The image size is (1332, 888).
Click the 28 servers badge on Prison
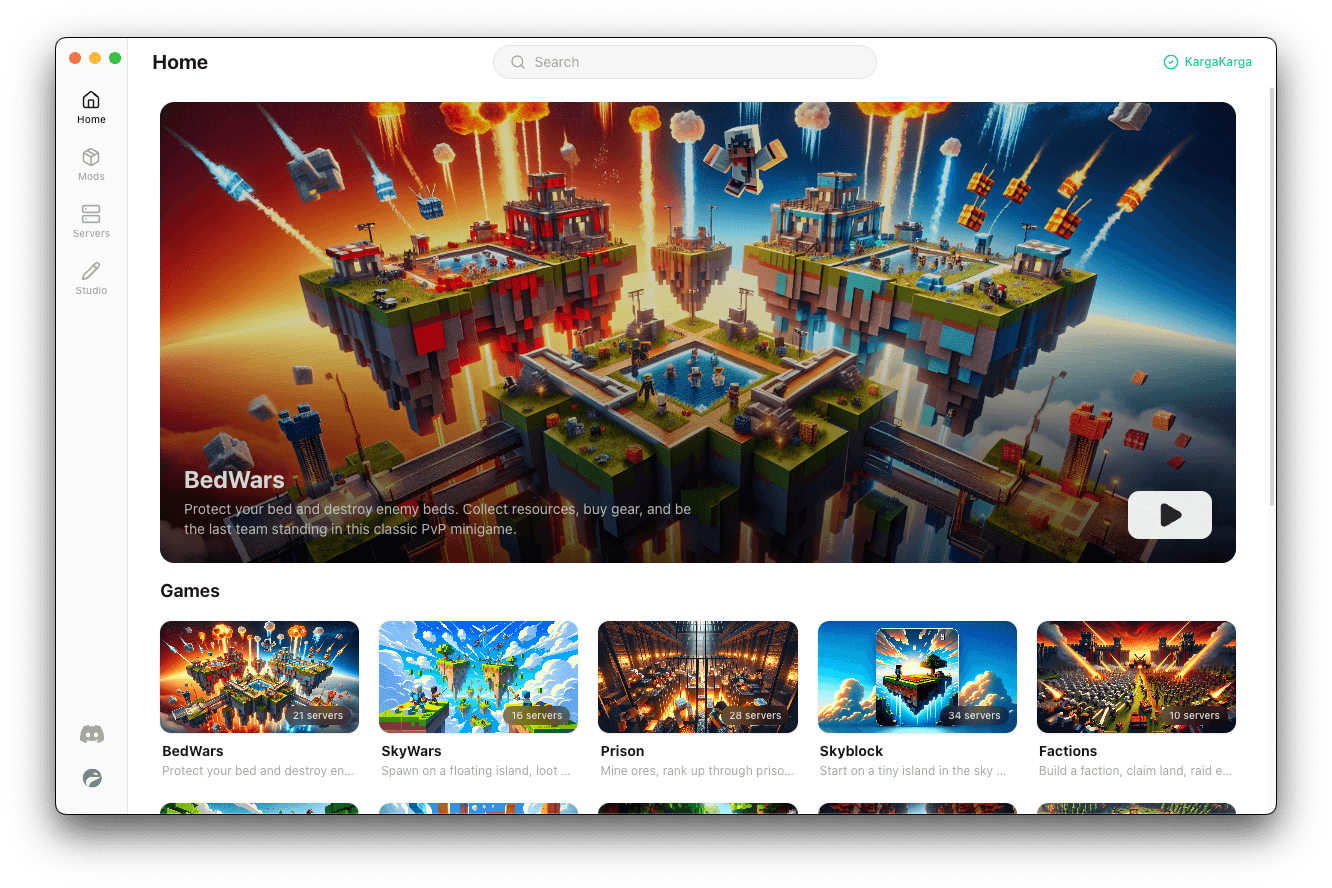[754, 715]
